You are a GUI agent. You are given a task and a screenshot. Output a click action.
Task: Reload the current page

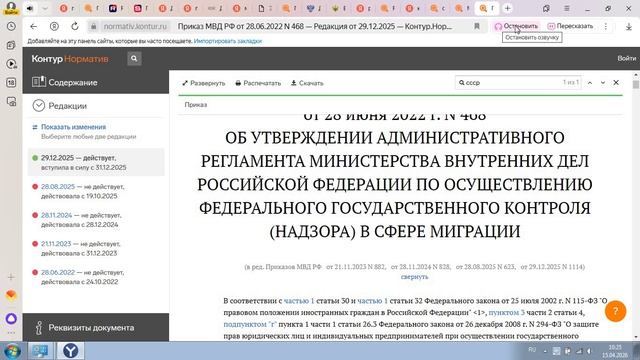point(75,26)
